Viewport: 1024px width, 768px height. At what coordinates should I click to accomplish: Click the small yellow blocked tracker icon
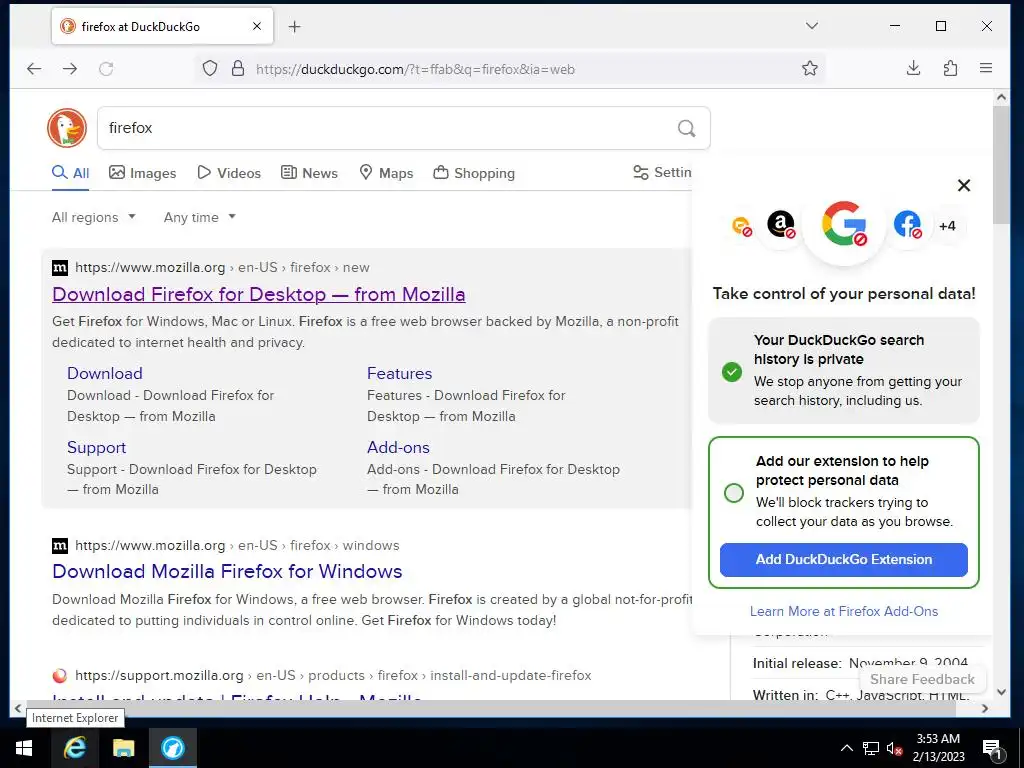(742, 226)
